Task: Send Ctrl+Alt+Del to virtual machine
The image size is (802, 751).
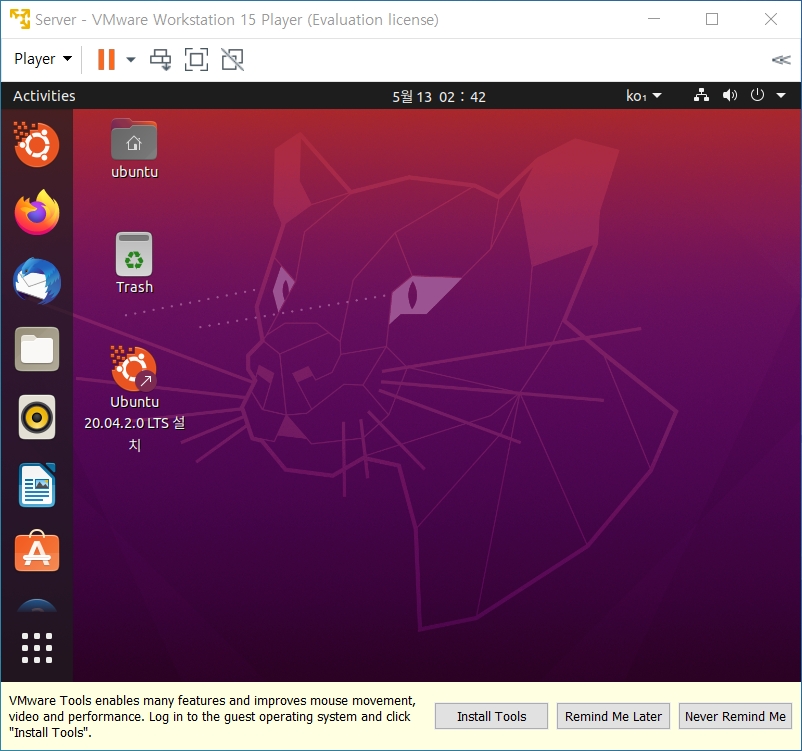Action: pos(161,59)
